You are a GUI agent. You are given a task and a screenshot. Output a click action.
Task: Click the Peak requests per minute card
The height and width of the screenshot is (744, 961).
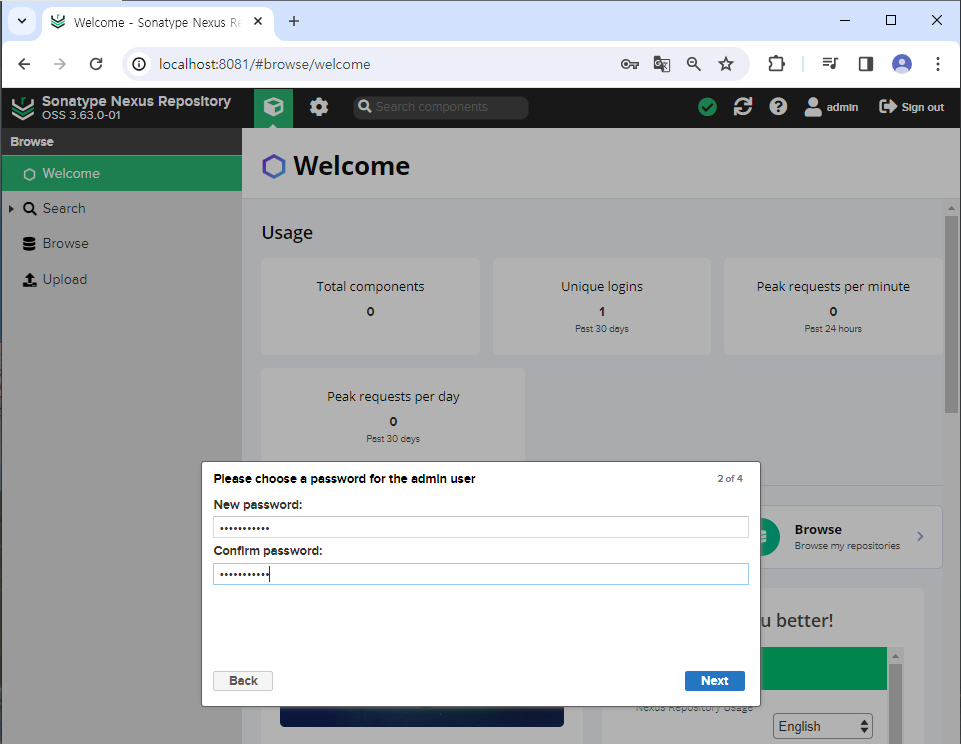[833, 306]
